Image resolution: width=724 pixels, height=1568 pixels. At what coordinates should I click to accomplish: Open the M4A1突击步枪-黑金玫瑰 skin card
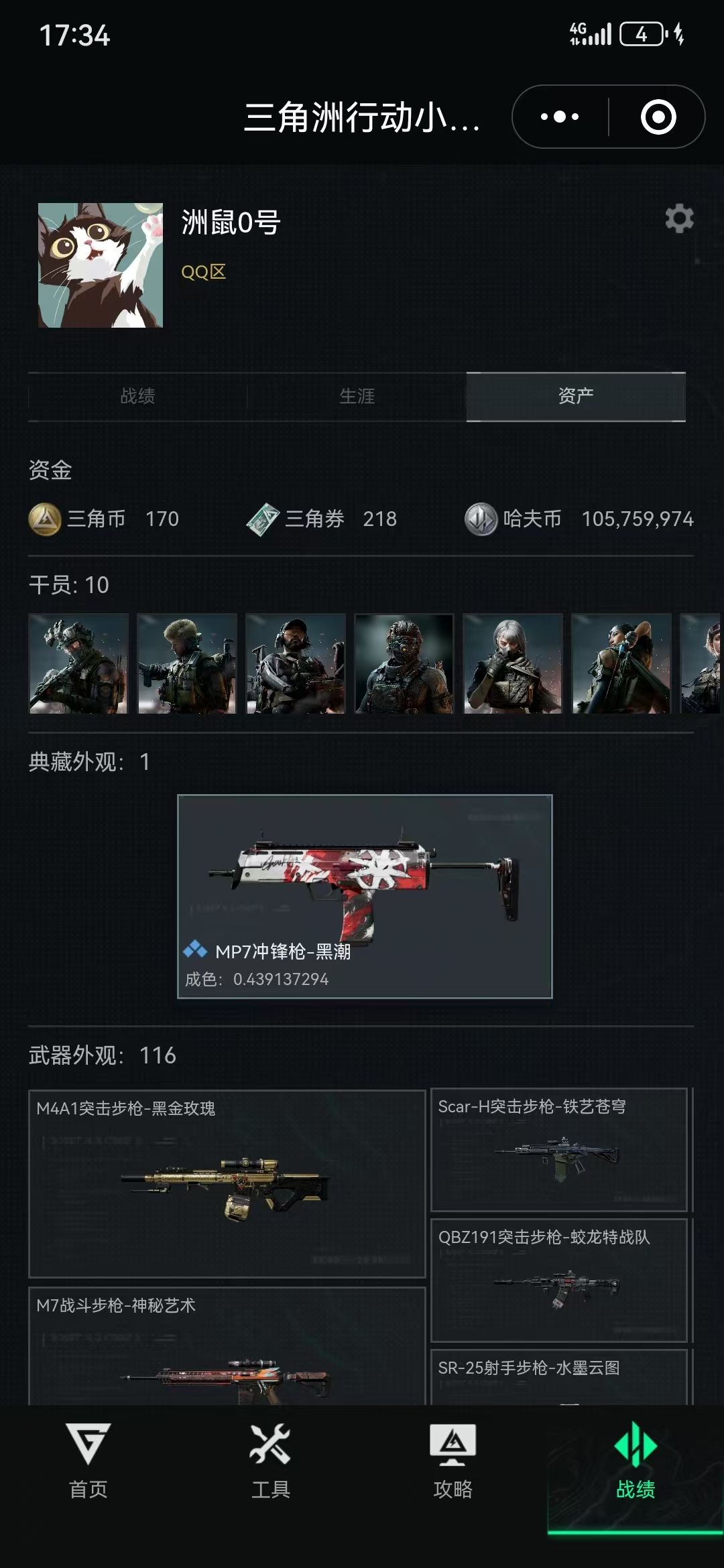227,1183
